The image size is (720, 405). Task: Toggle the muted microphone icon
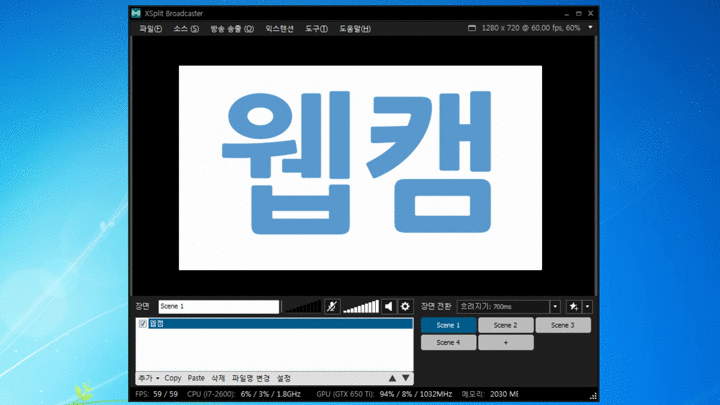(x=332, y=306)
